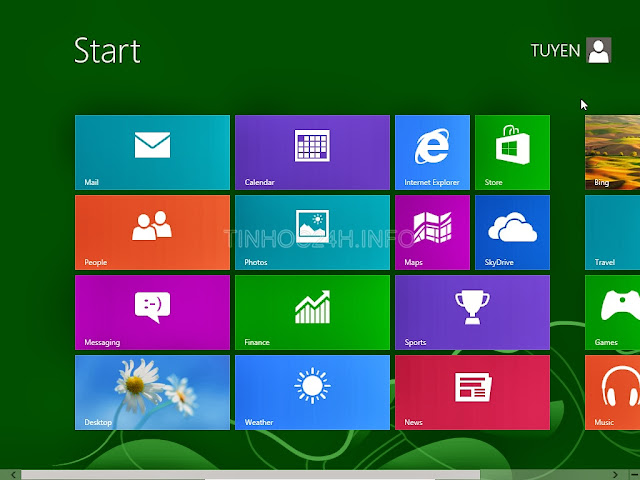
Task: Open the SkyDrive tile
Action: 512,232
